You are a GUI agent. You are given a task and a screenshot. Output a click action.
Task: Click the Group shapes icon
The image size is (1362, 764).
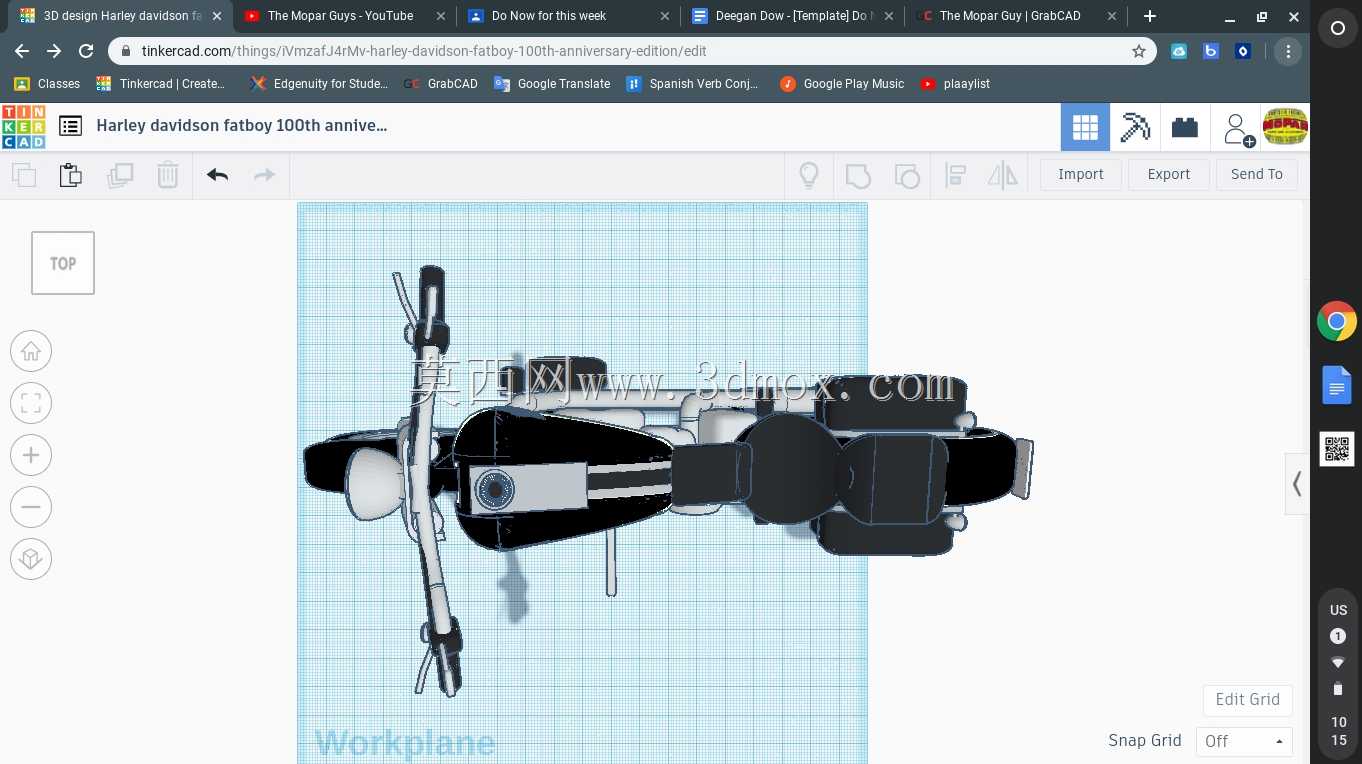[858, 175]
